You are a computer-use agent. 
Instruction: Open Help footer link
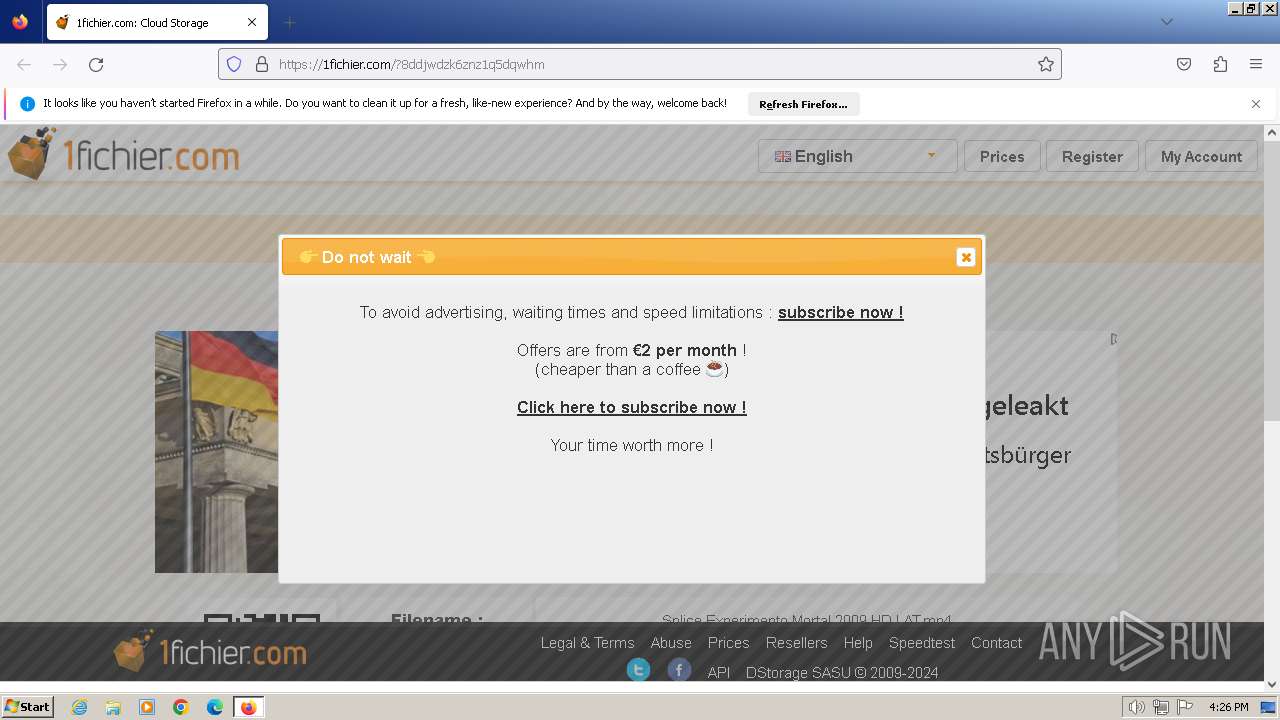(x=858, y=643)
